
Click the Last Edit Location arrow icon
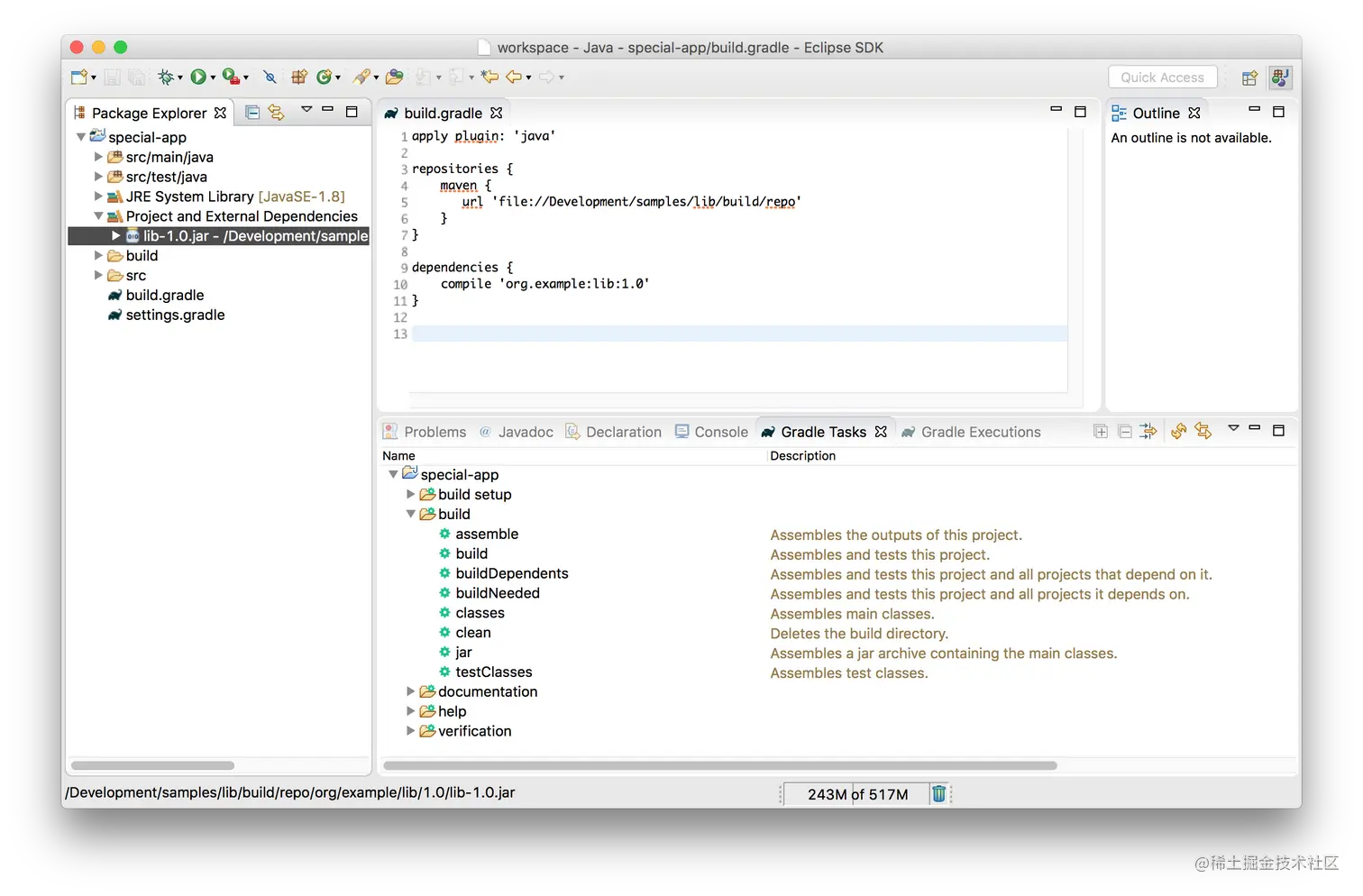pyautogui.click(x=489, y=77)
